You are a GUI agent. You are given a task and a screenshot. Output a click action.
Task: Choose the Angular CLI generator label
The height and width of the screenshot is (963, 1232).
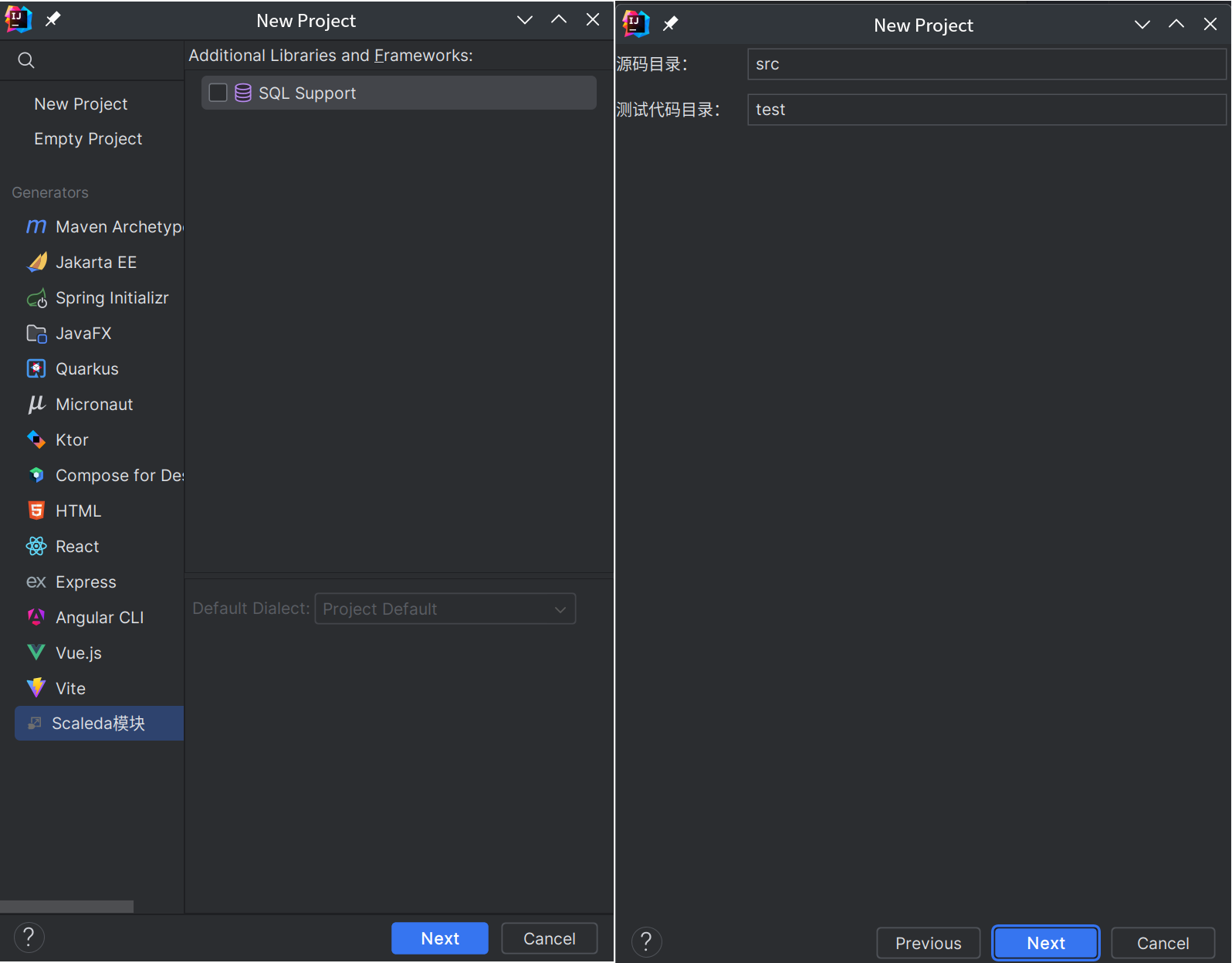point(100,617)
